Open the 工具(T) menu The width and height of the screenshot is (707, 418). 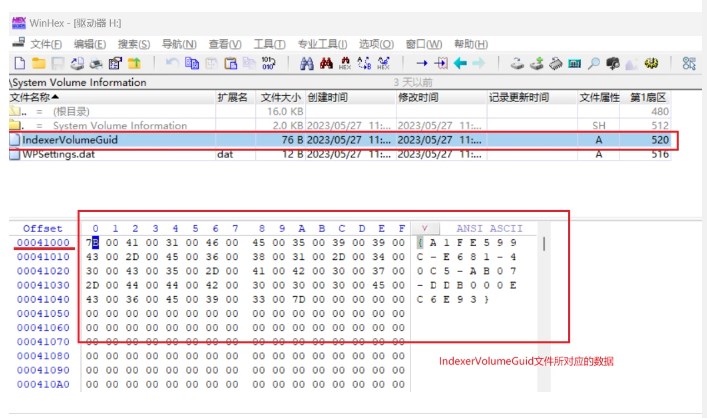pos(269,44)
